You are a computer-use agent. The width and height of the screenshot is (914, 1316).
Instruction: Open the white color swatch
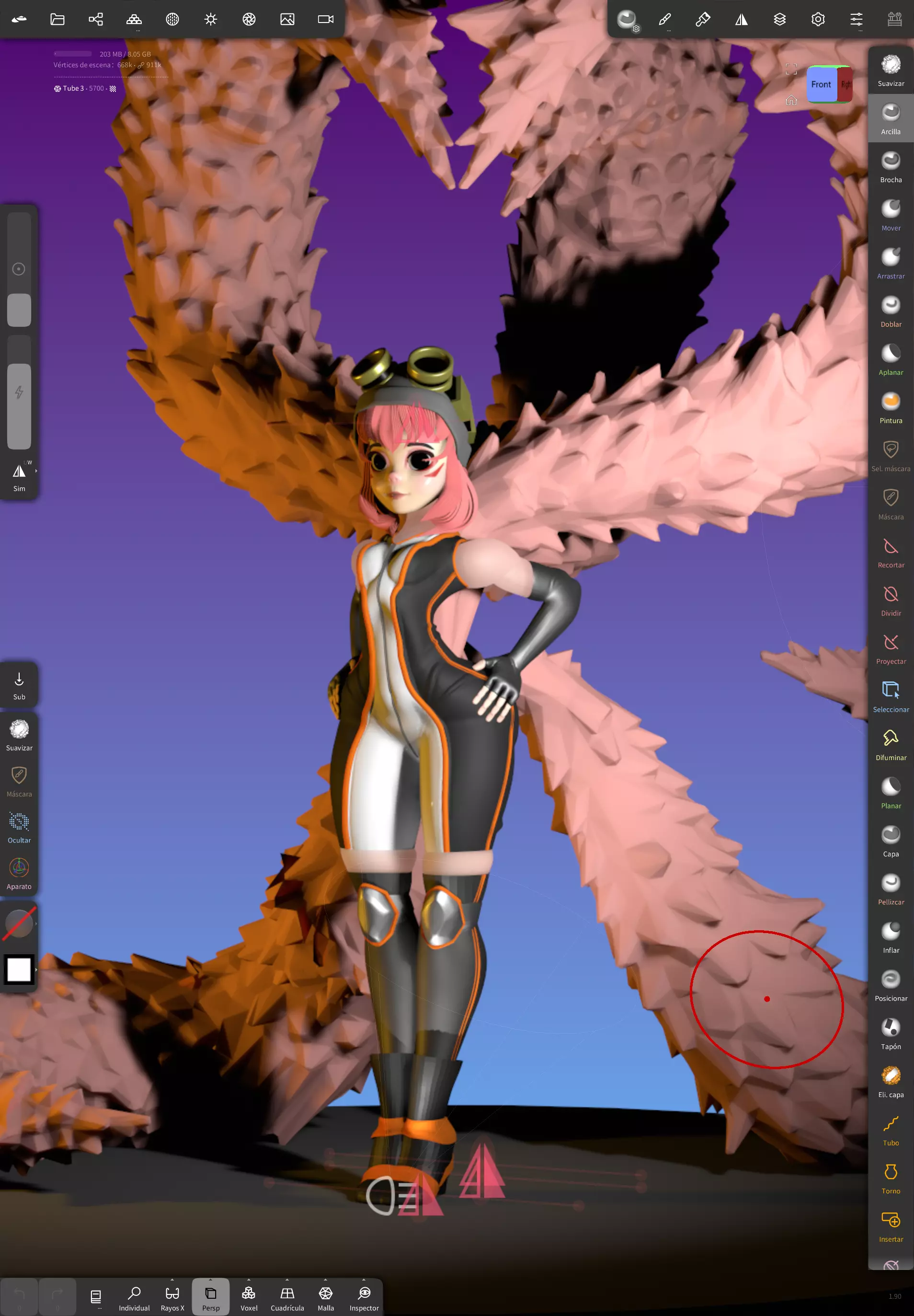19,970
